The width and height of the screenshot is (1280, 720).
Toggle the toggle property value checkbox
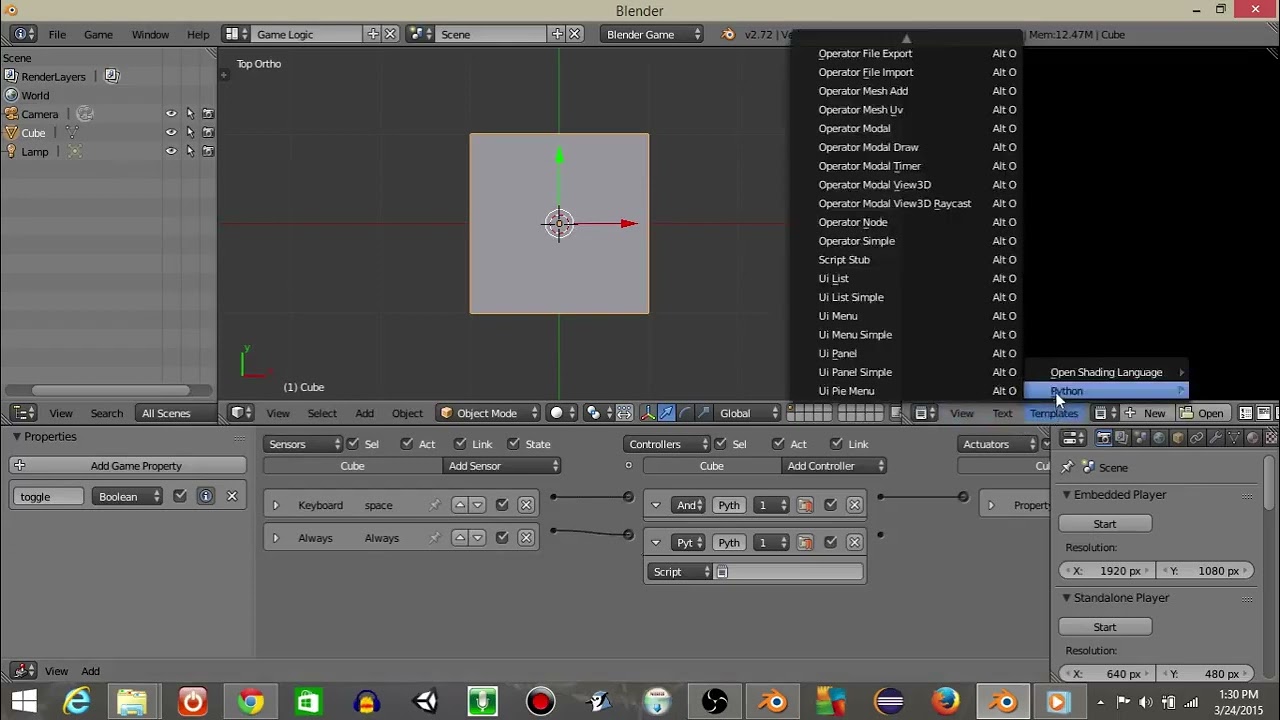[180, 496]
